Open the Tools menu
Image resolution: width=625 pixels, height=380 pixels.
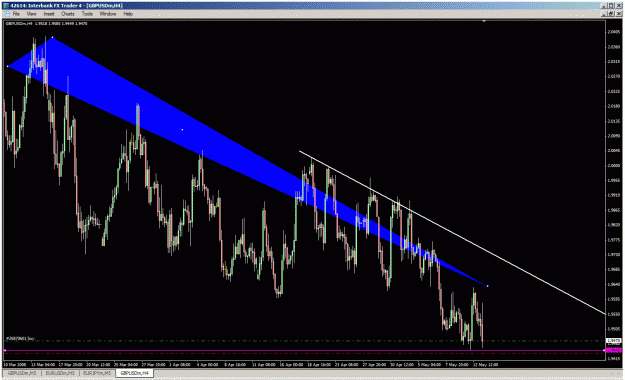coord(87,14)
